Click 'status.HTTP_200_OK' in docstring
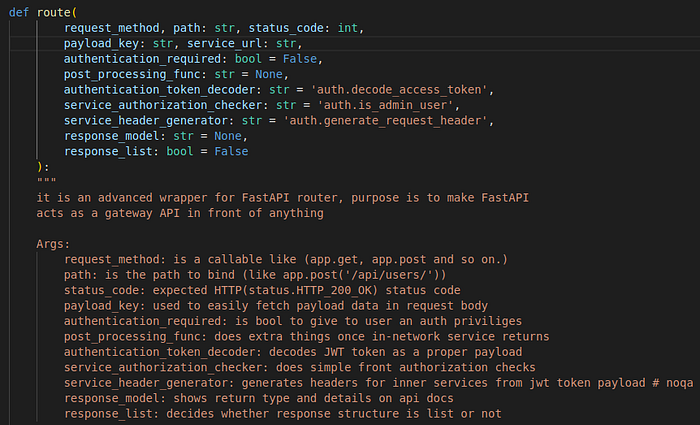 pos(310,290)
